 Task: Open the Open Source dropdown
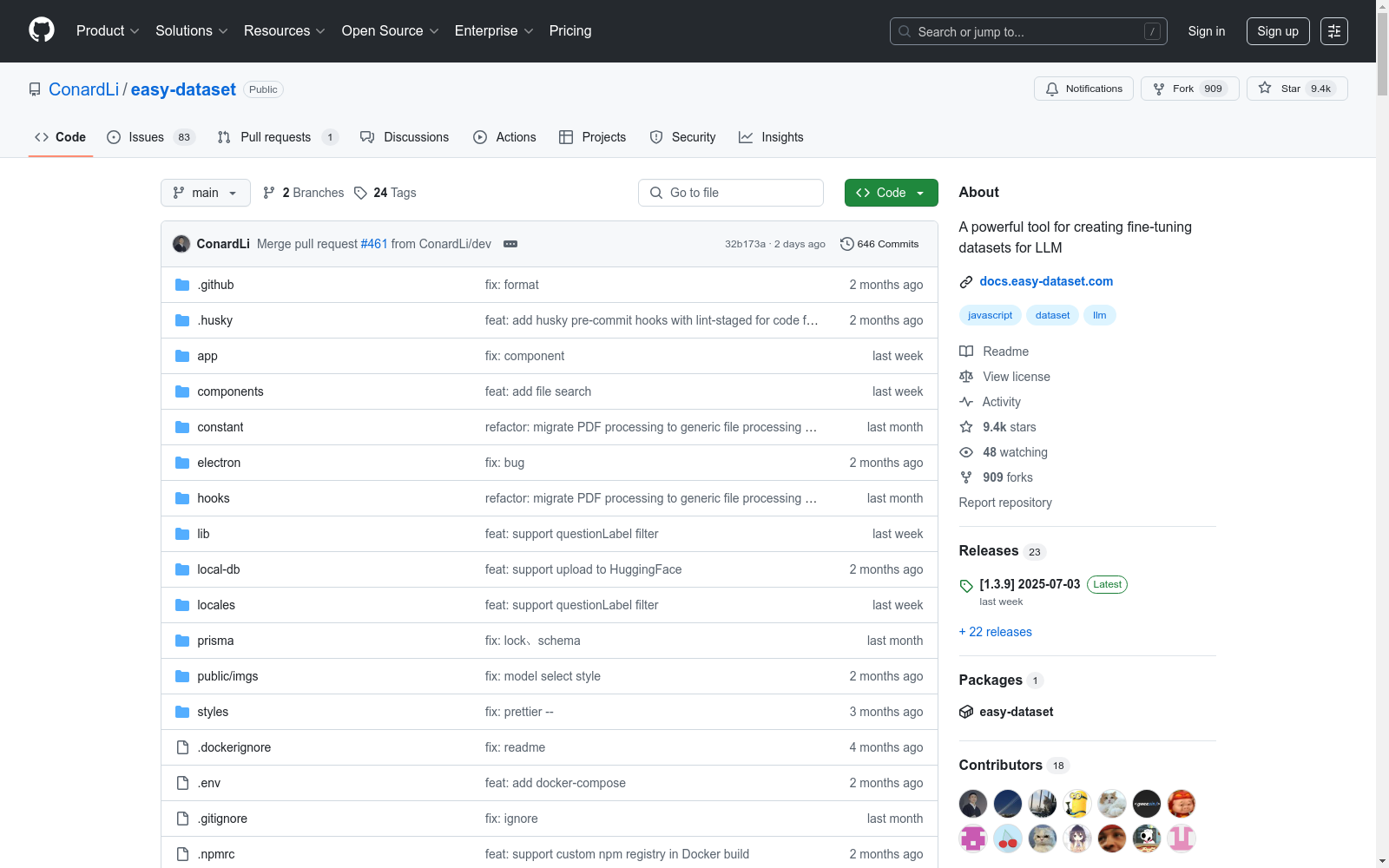tap(390, 31)
